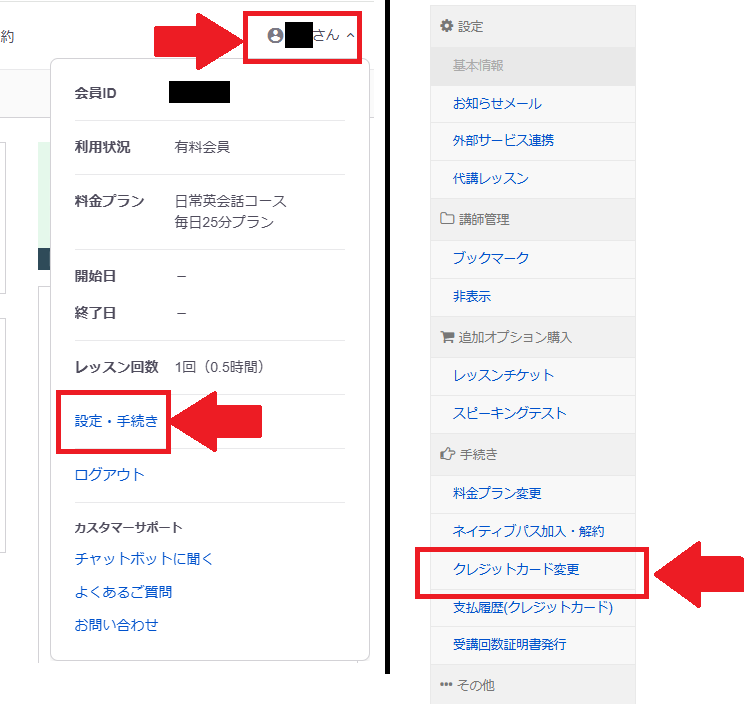Open お知らせメール settings
This screenshot has height=704, width=756.
(497, 103)
